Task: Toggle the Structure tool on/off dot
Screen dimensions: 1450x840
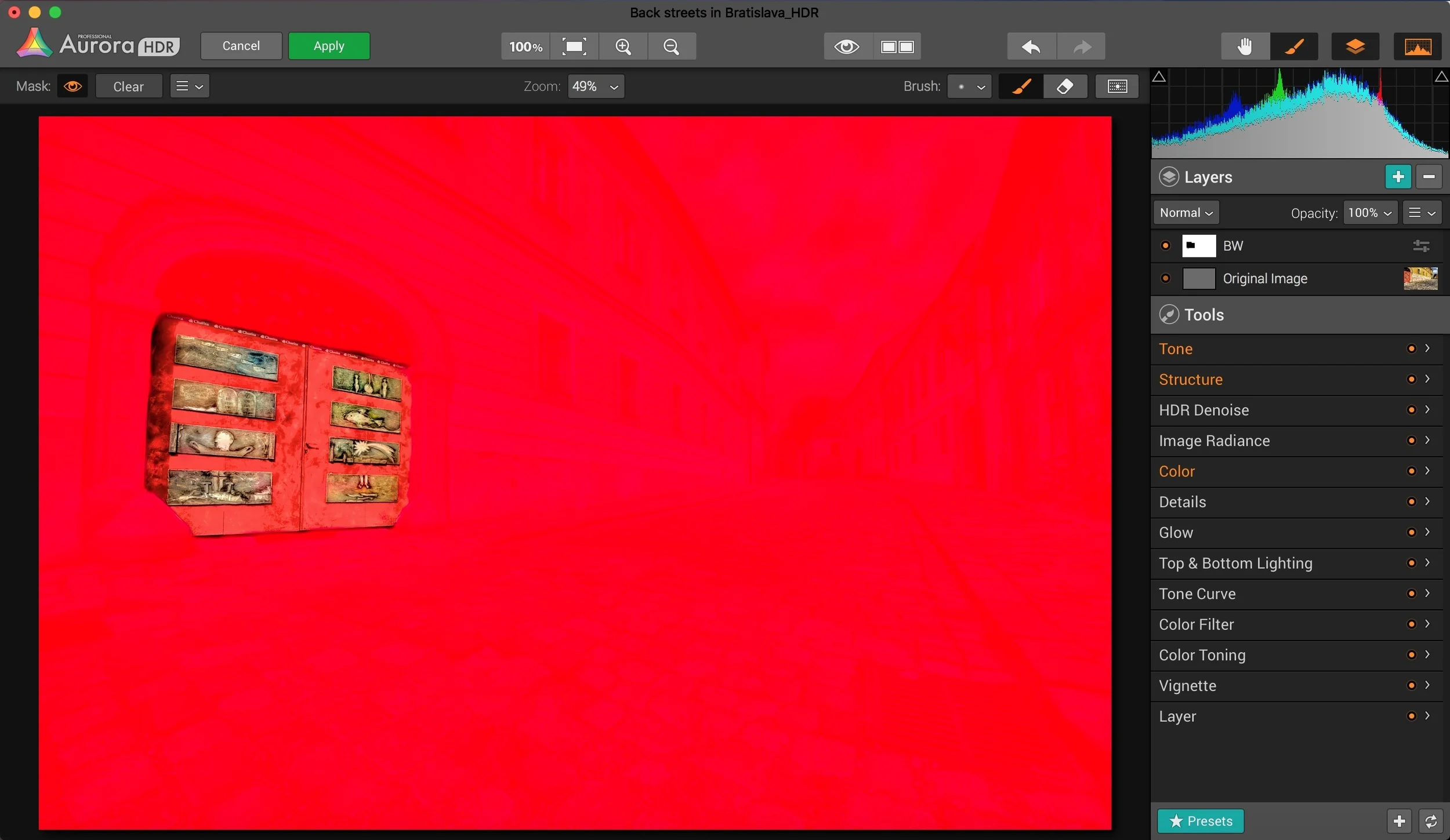Action: pos(1411,379)
